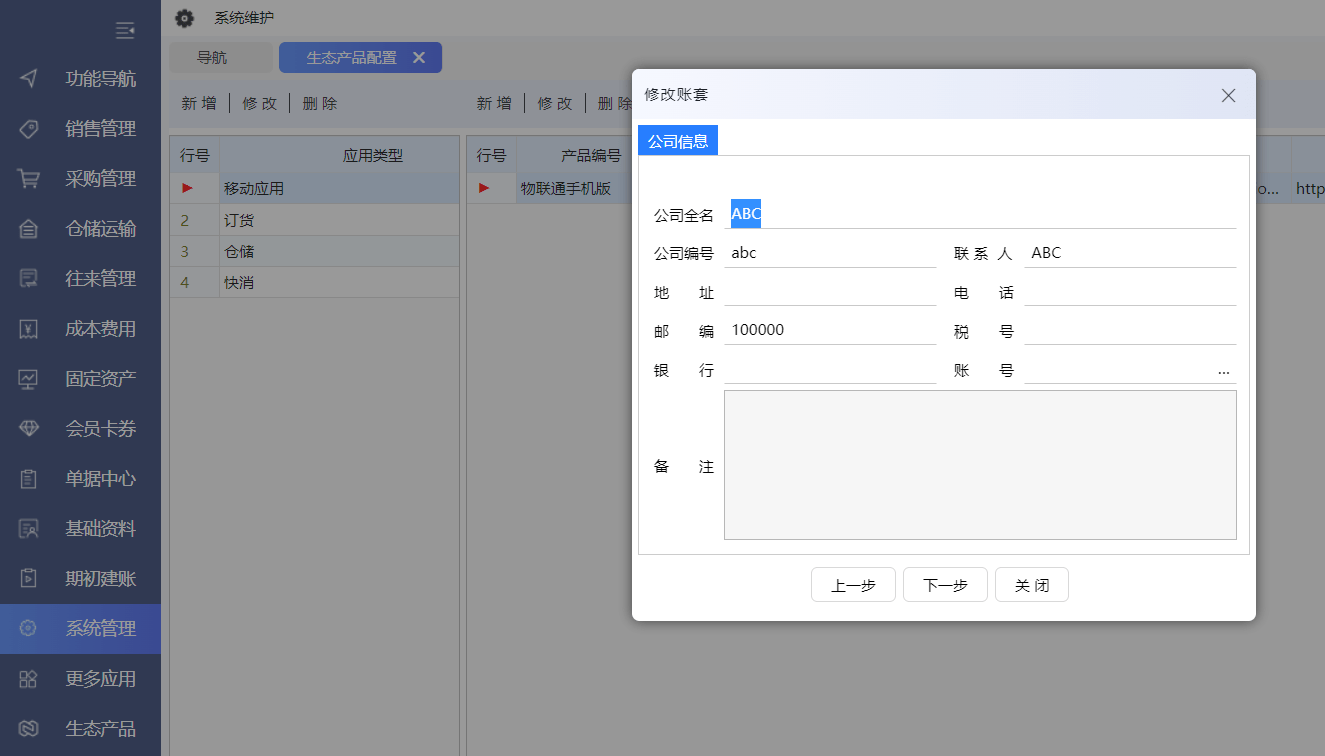Click the 联系人 input field

[1130, 253]
